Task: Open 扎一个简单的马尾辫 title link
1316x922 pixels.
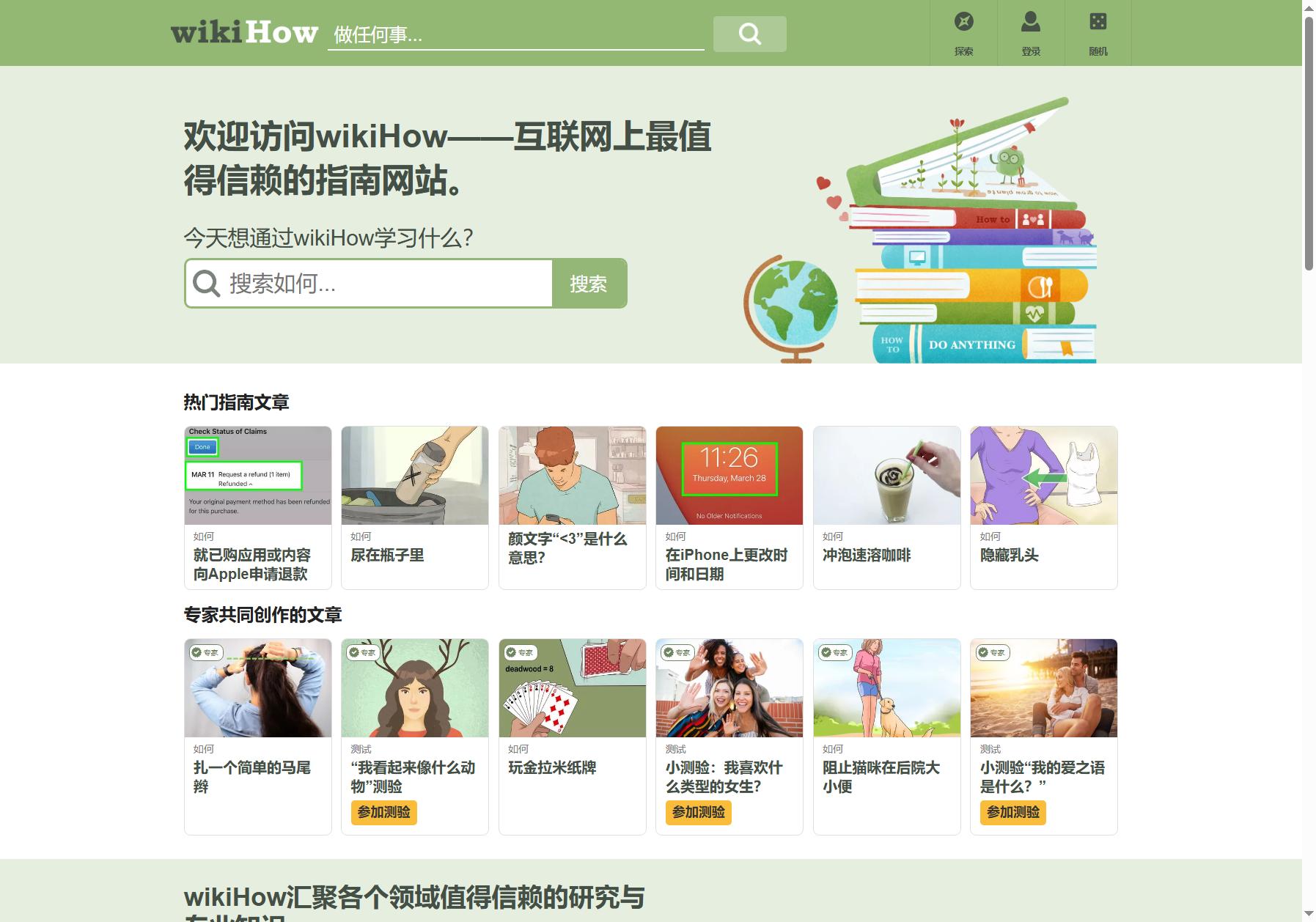Action: pyautogui.click(x=252, y=777)
